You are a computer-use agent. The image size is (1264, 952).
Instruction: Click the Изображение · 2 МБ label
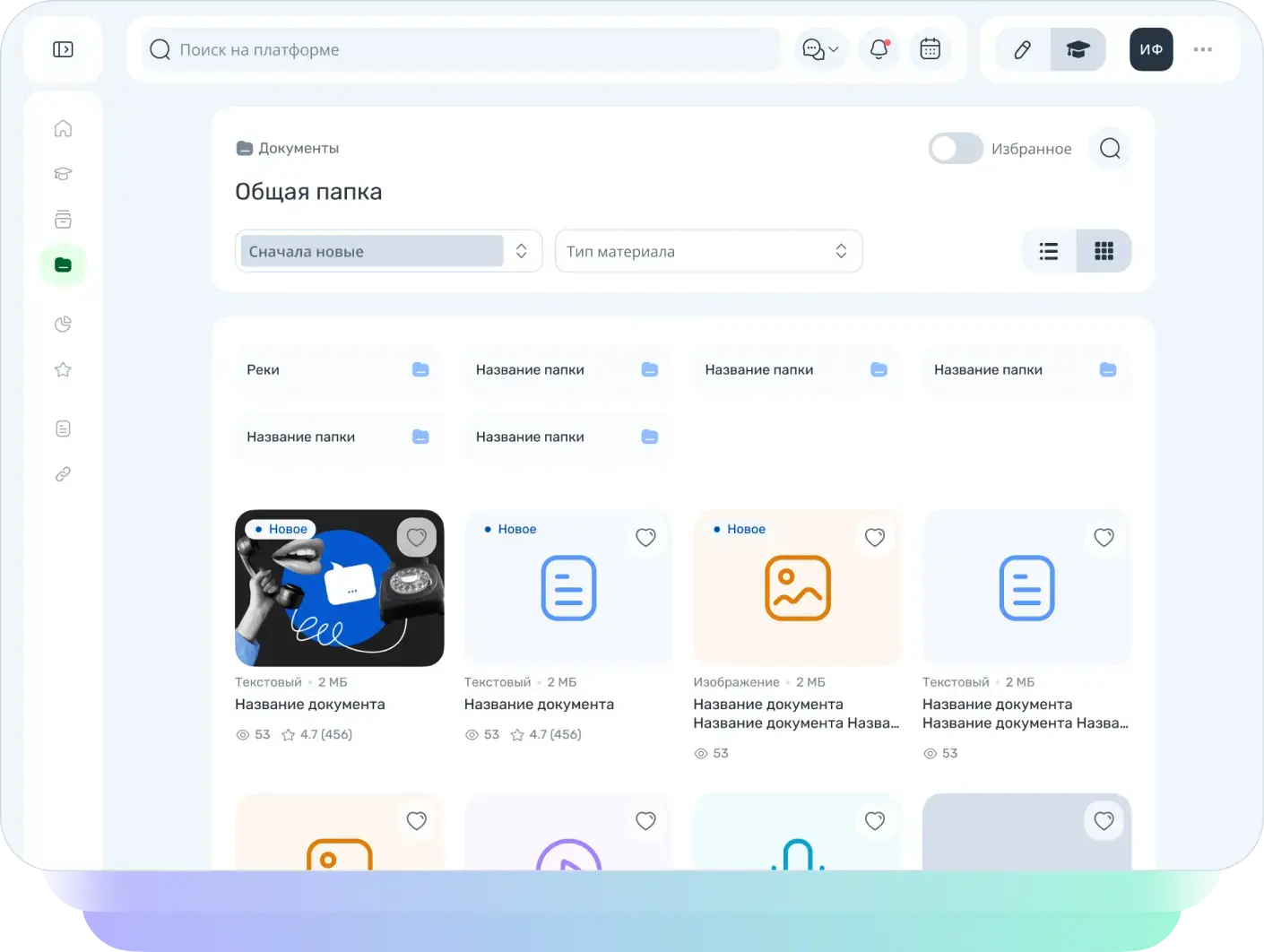(x=759, y=682)
